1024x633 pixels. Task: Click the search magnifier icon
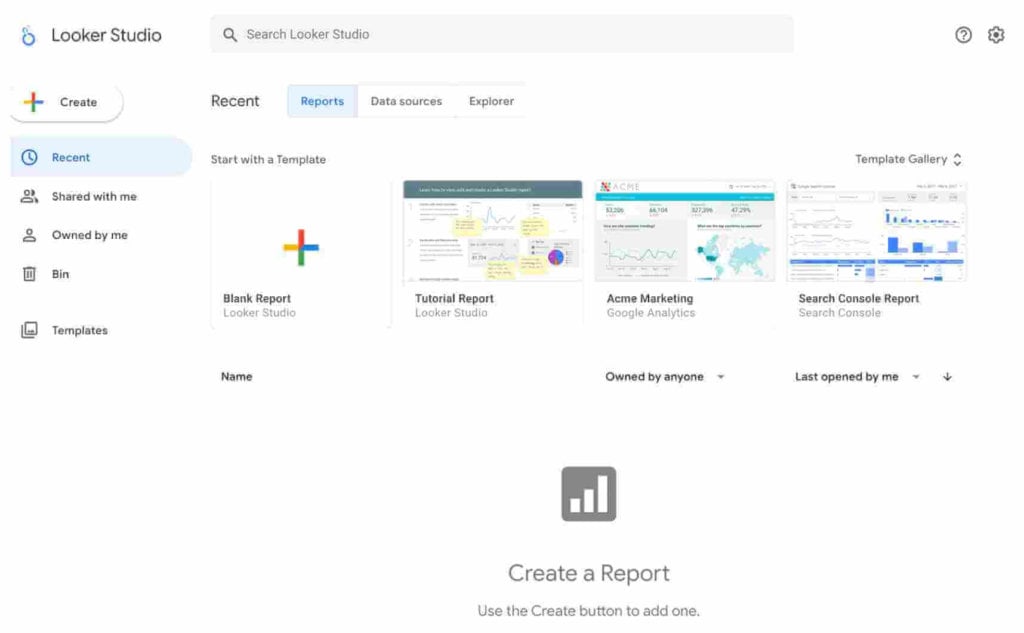pyautogui.click(x=231, y=34)
